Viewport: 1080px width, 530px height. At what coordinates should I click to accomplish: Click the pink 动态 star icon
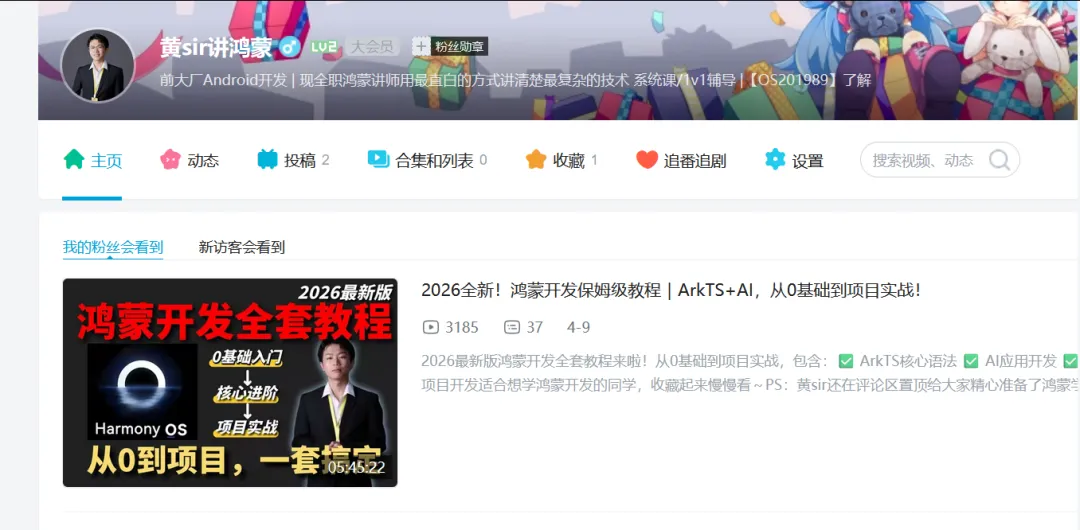click(x=170, y=160)
